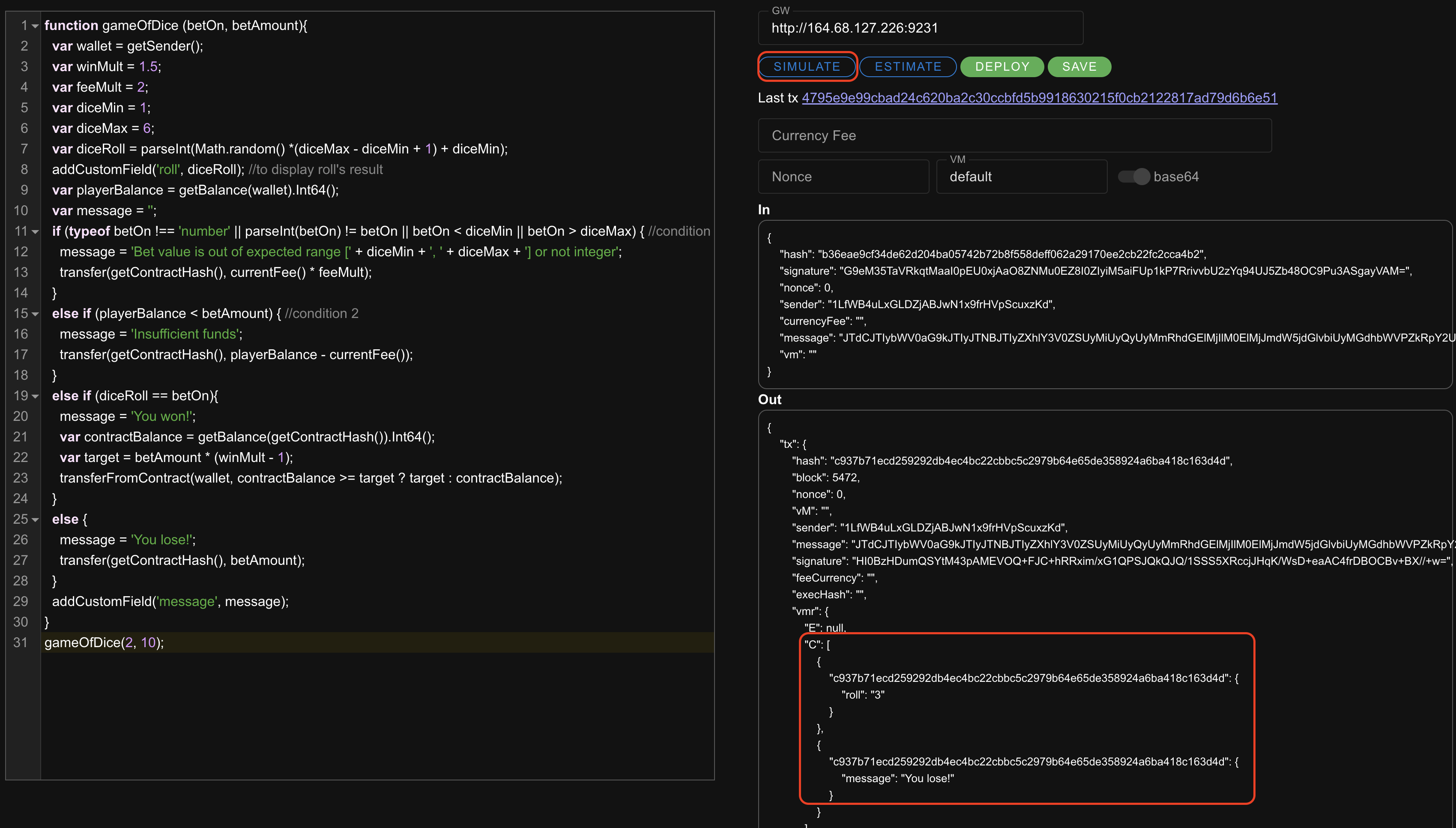Click the "block": 5472 line in Out
The height and width of the screenshot is (828, 1456).
point(826,478)
